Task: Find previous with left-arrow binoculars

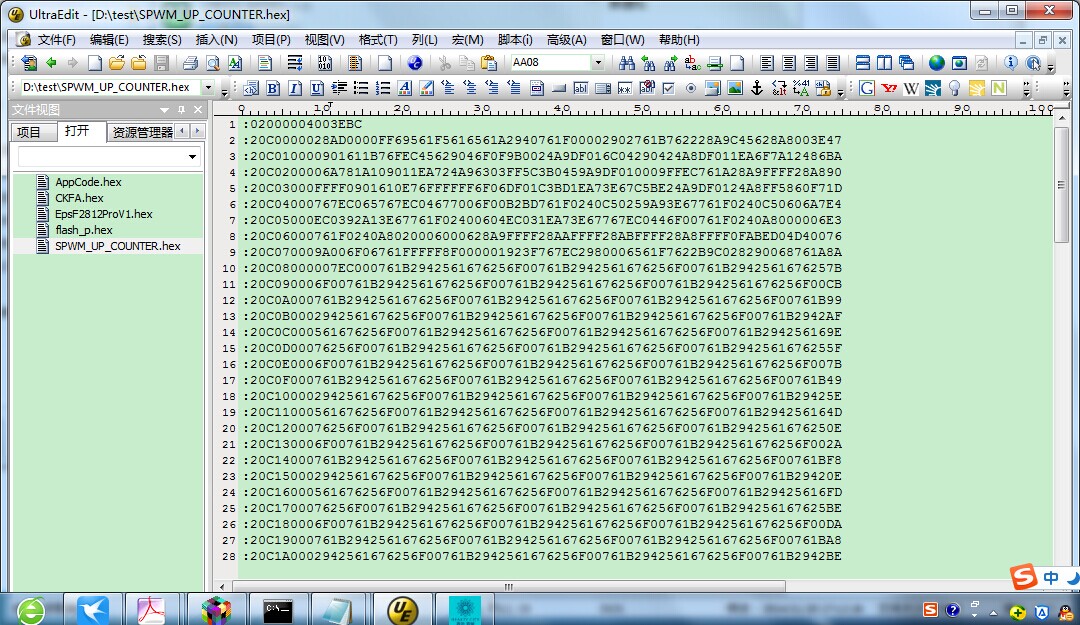Action: (x=648, y=63)
